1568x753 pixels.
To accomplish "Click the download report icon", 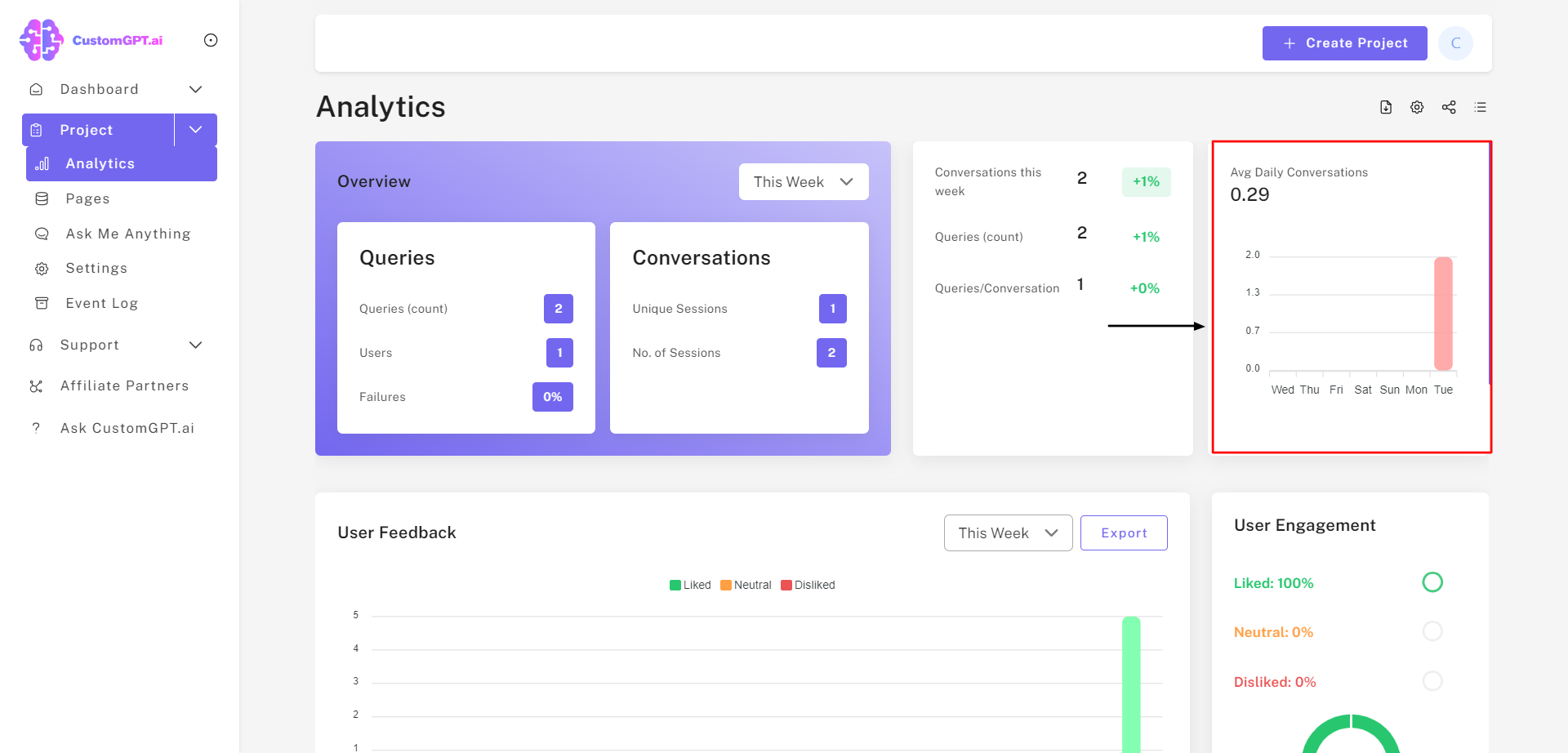I will pos(1386,107).
